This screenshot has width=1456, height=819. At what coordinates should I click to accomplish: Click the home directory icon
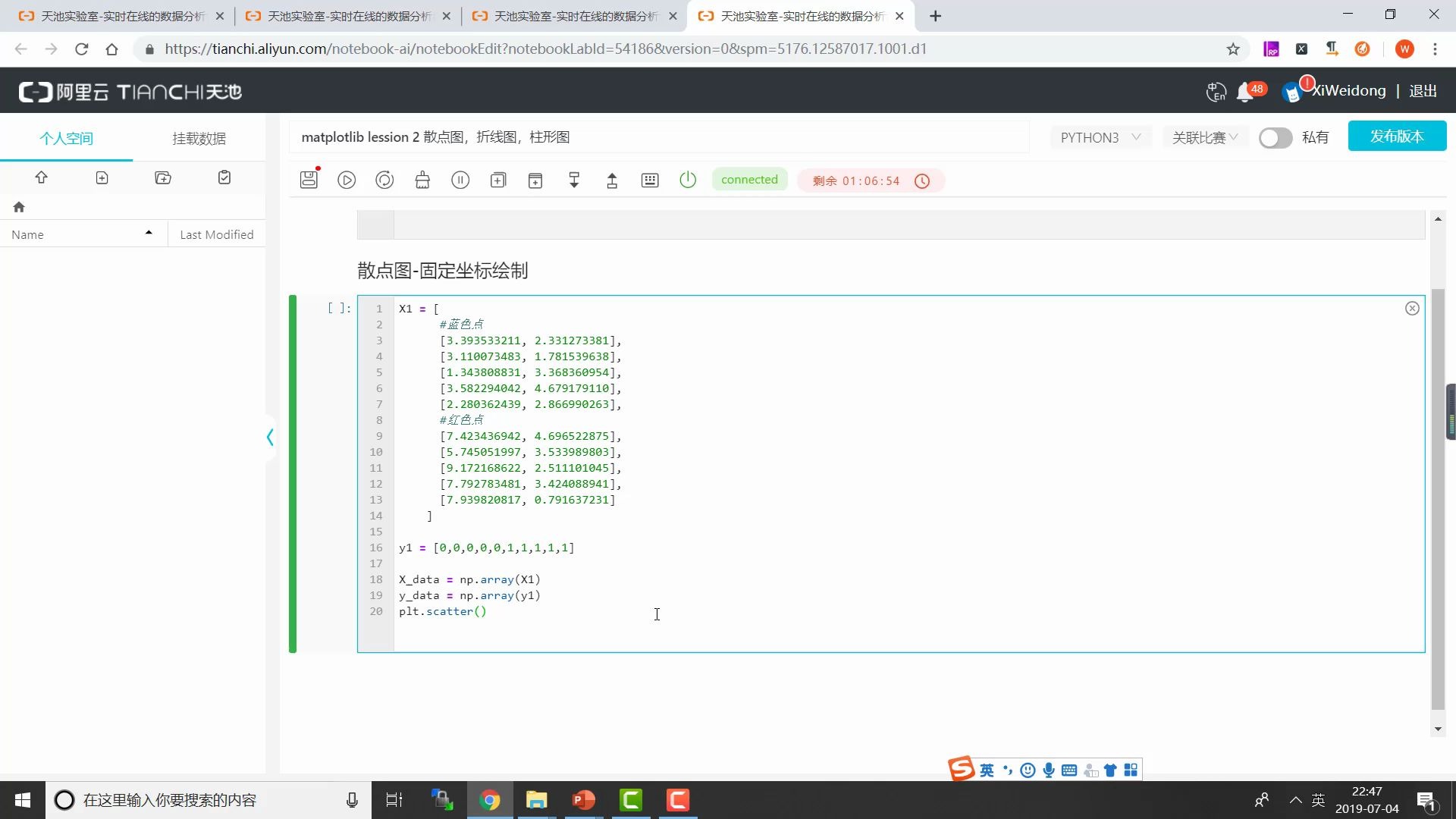click(x=19, y=207)
